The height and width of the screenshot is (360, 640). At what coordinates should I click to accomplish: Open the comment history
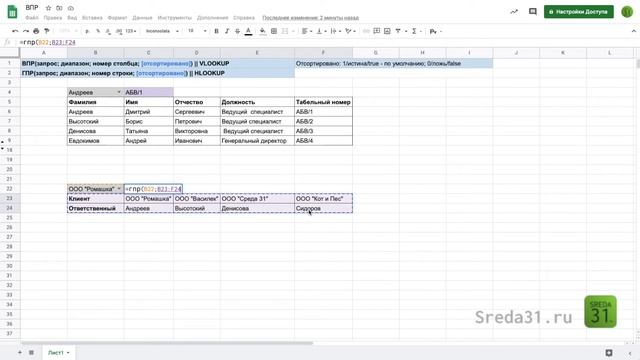point(533,11)
